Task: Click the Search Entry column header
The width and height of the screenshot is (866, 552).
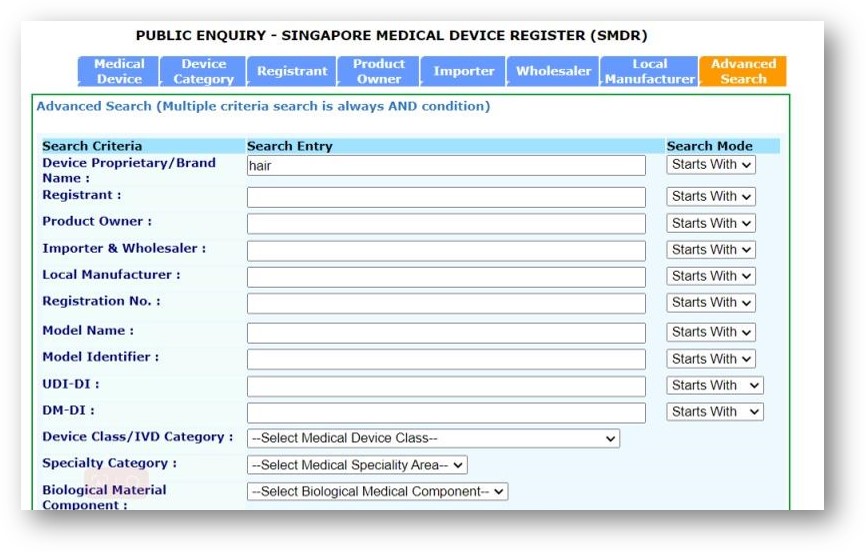Action: tap(289, 146)
